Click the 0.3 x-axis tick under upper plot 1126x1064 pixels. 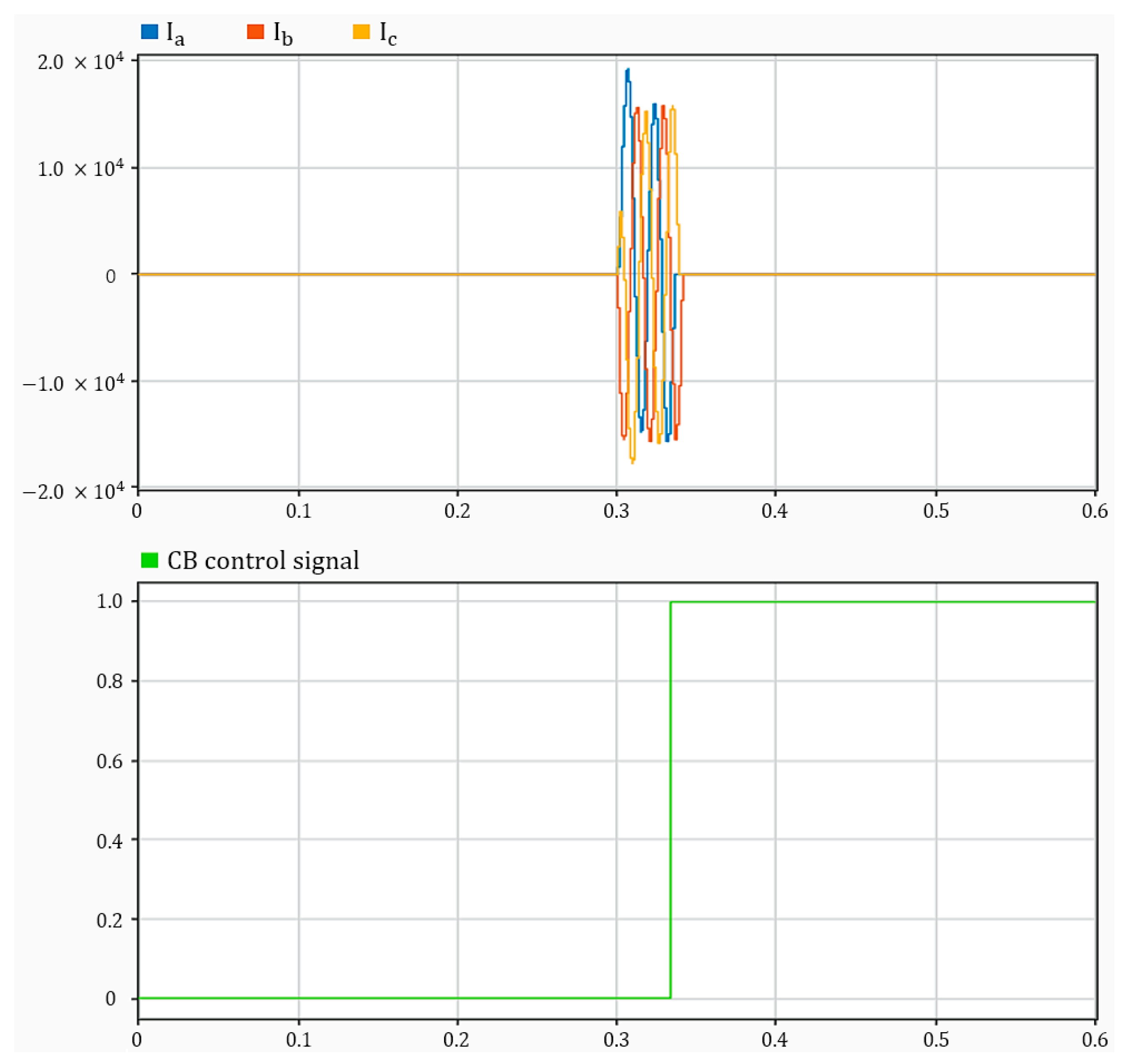[x=616, y=511]
